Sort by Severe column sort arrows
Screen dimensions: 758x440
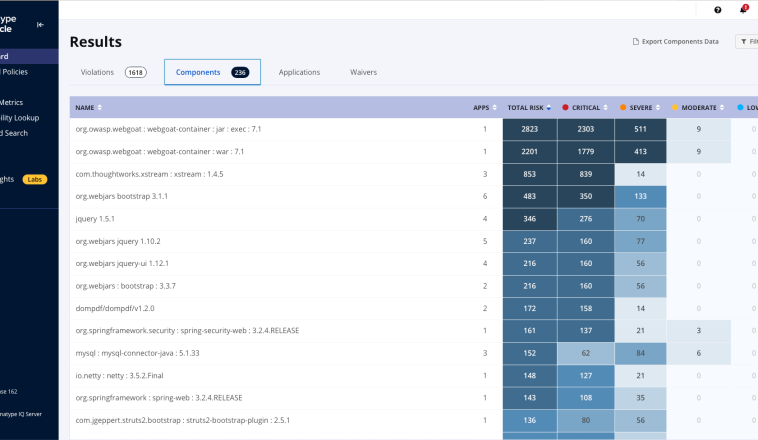click(x=658, y=107)
